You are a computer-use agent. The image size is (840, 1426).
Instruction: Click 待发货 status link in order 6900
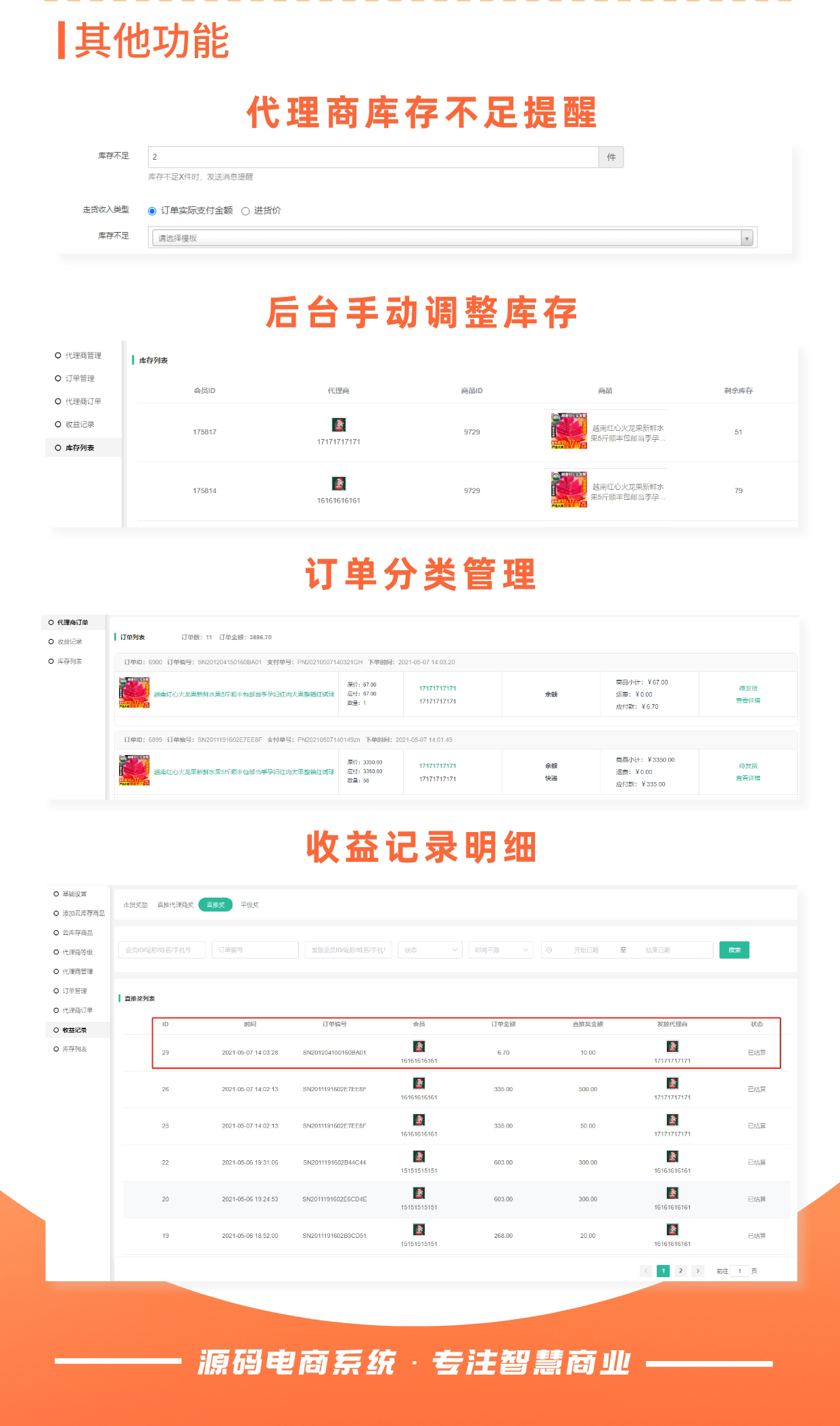point(748,688)
